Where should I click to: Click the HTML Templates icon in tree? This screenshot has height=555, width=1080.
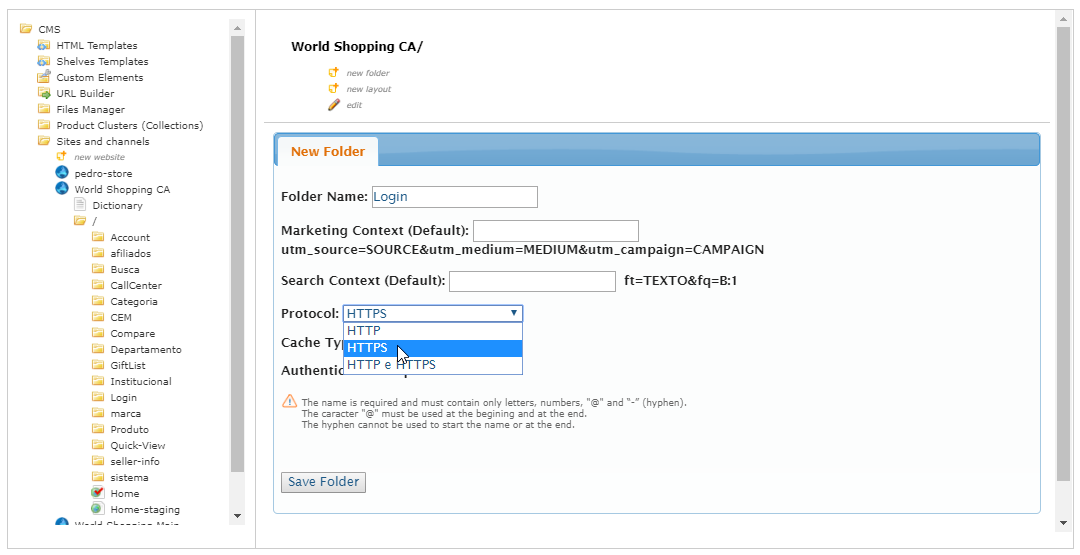point(44,45)
